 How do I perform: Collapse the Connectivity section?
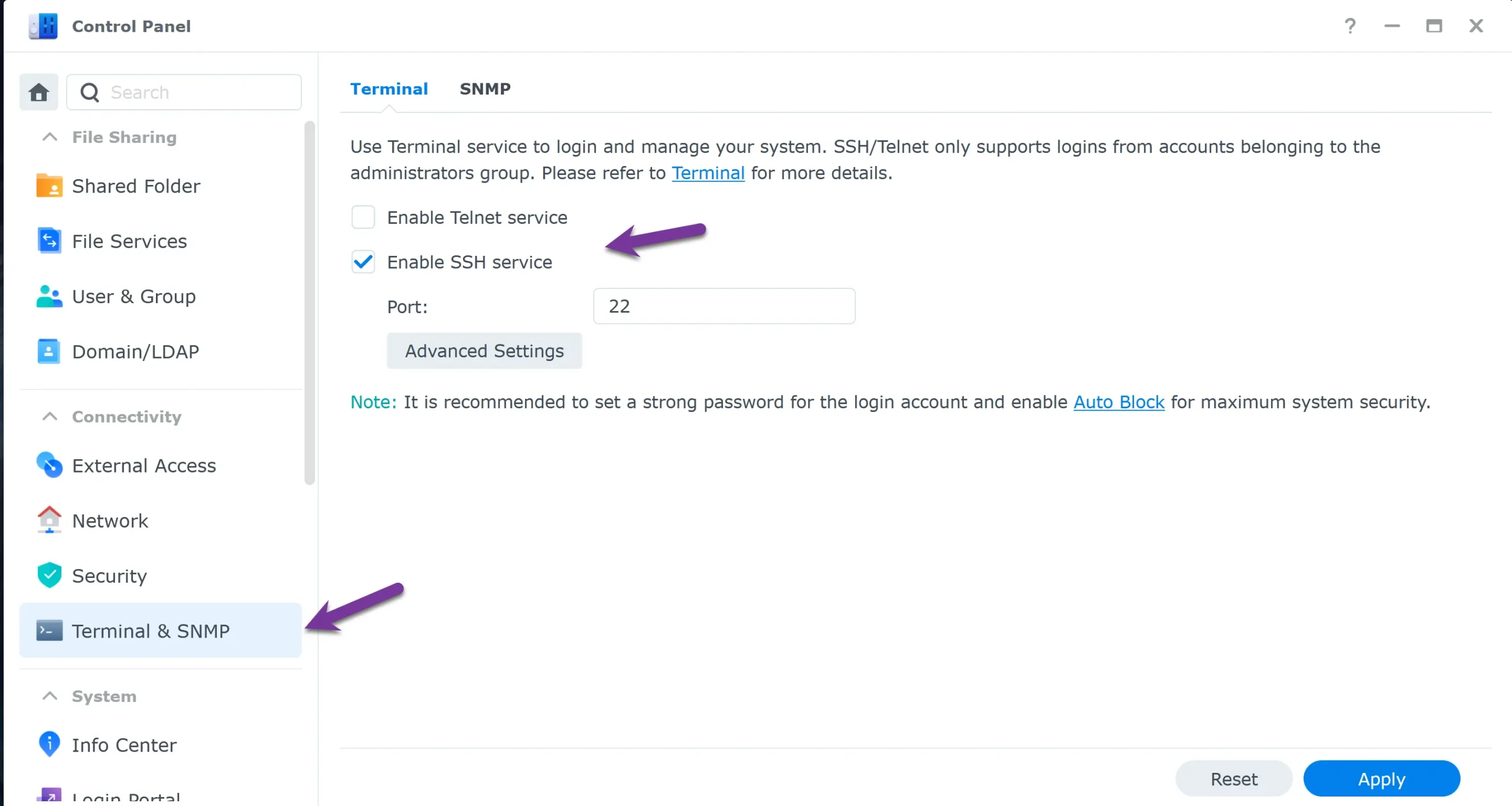coord(50,417)
